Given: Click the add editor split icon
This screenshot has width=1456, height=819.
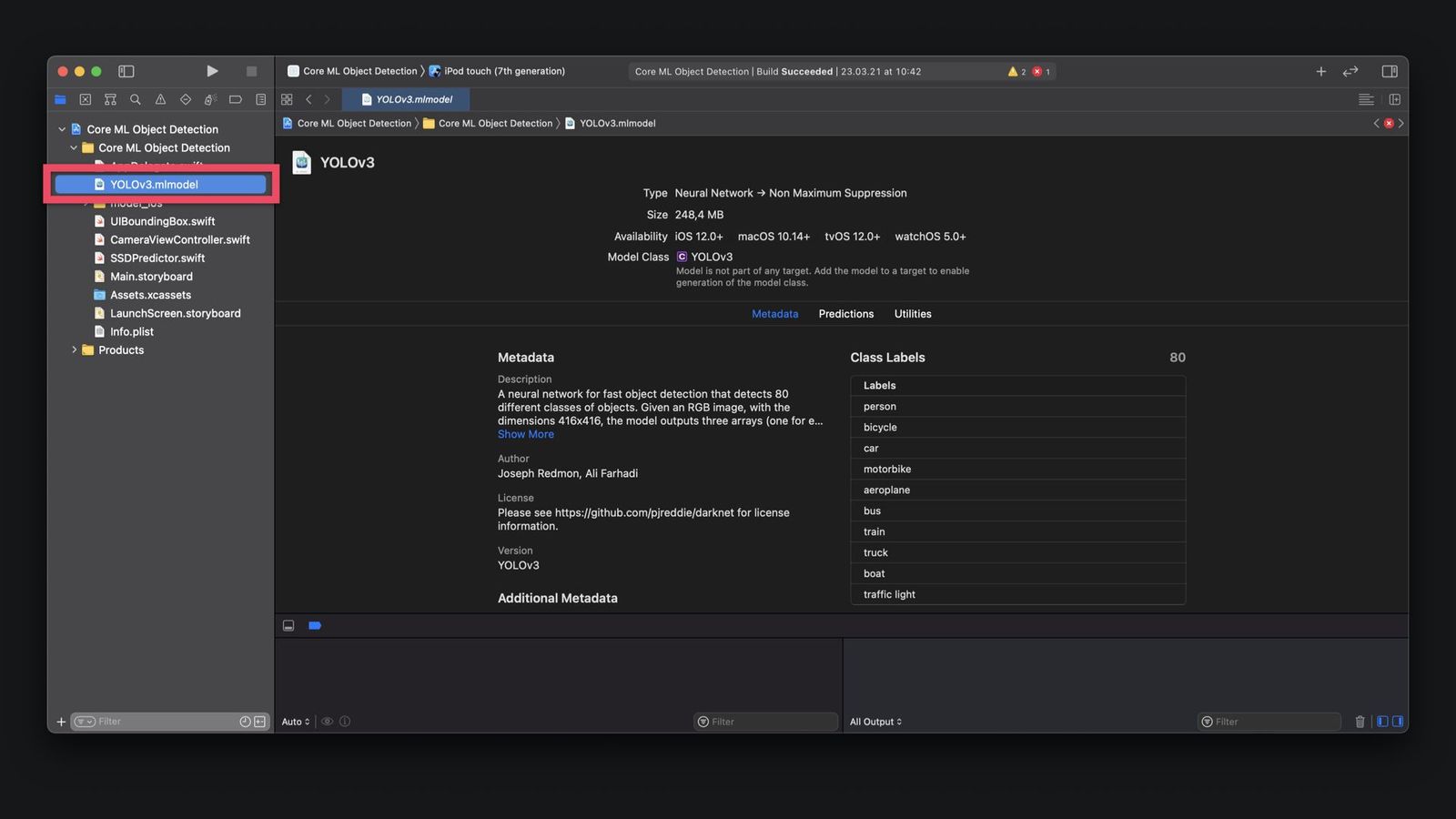Looking at the screenshot, I should pyautogui.click(x=1394, y=99).
